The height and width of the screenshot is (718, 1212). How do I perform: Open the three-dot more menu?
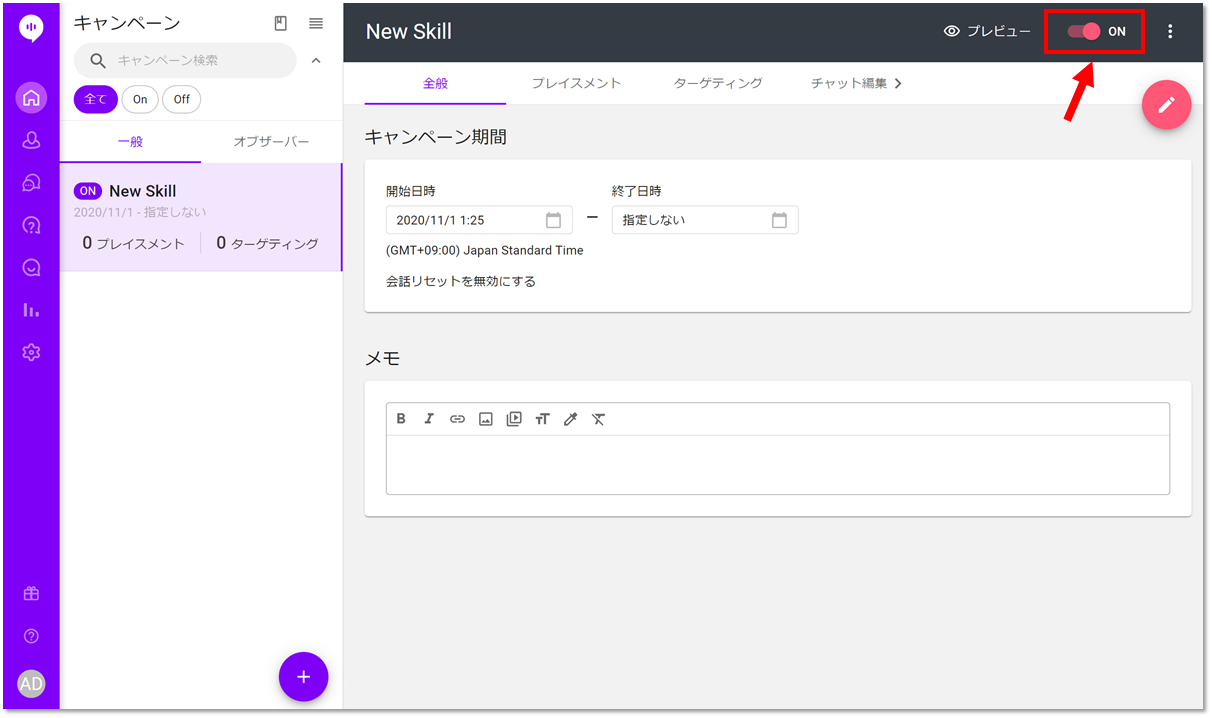1171,32
